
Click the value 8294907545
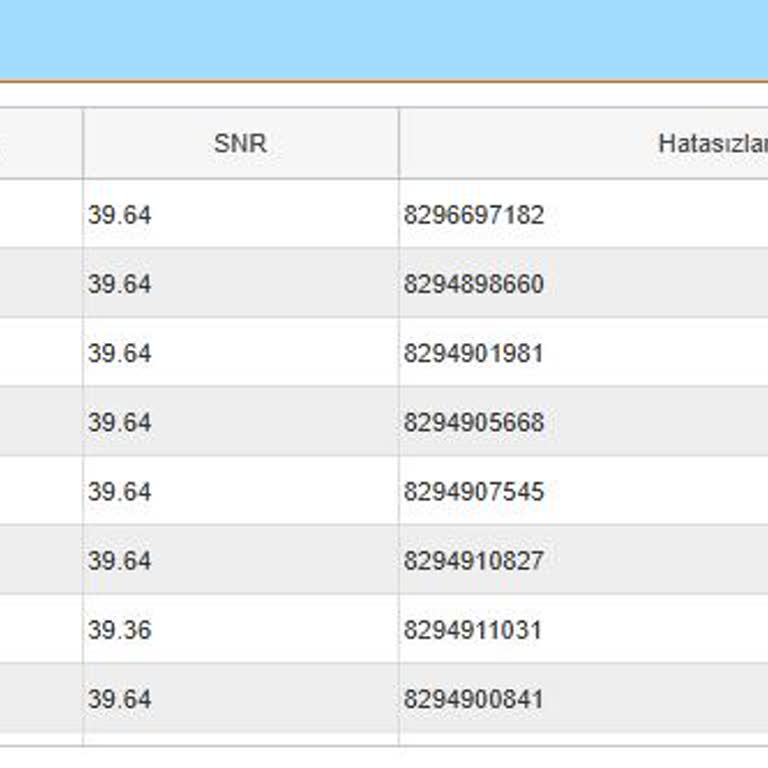(x=474, y=491)
